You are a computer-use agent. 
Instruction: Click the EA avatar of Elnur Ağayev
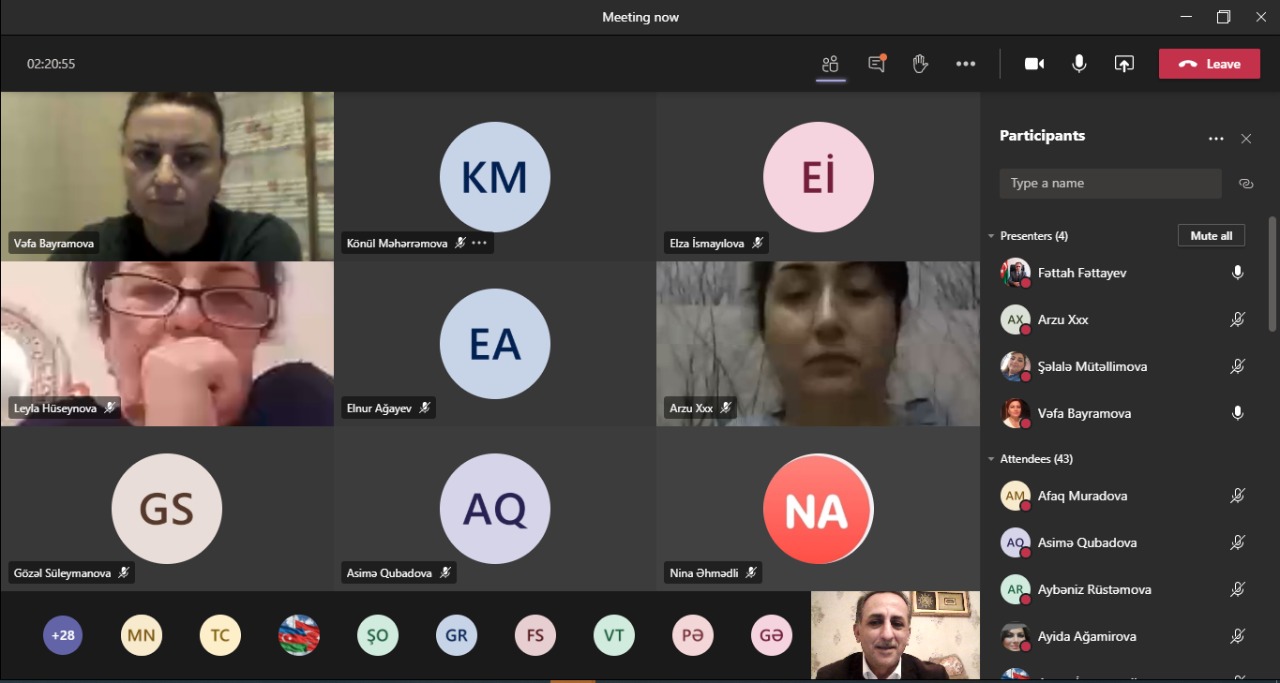pyautogui.click(x=495, y=344)
